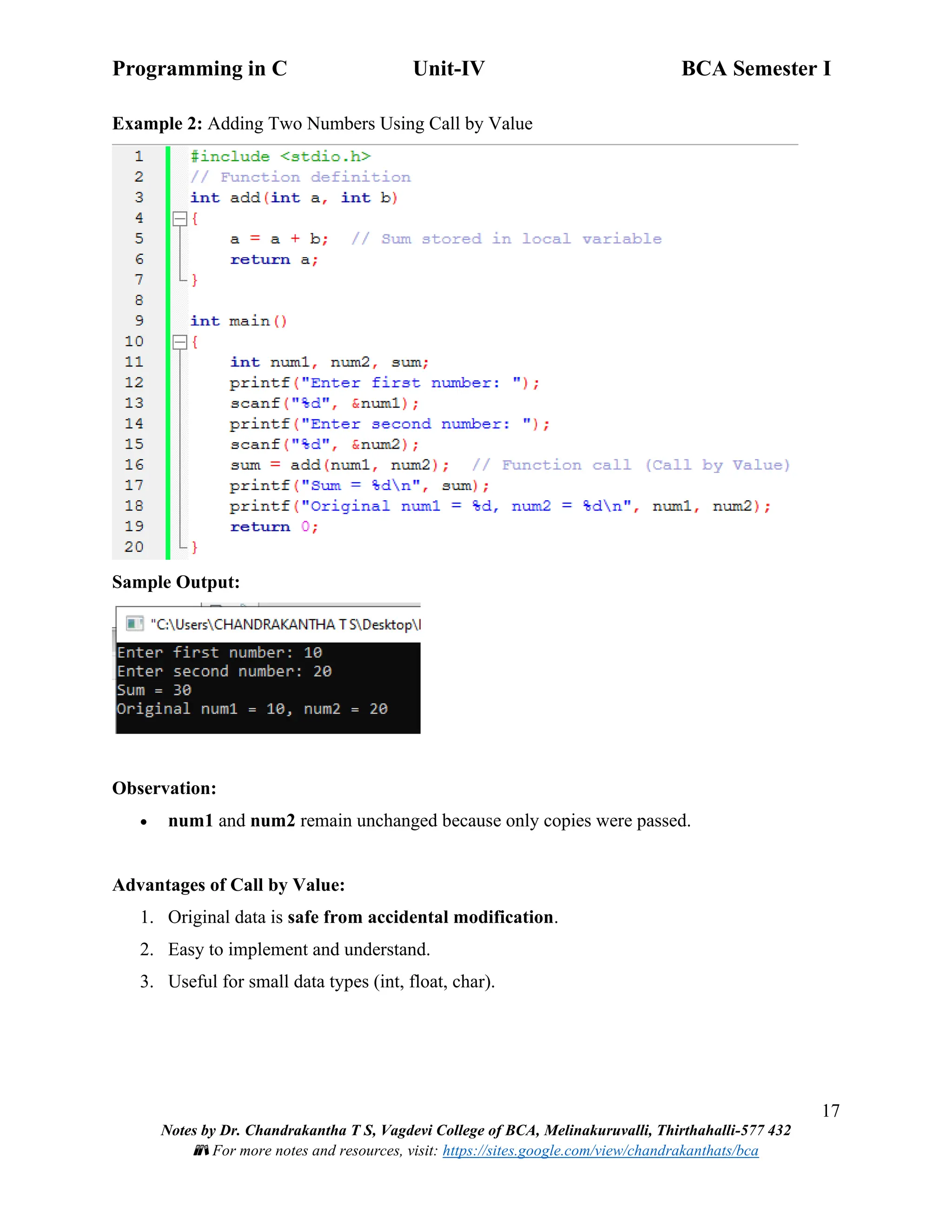Click 'sum = add(num1, num2);' statement
952x1232 pixels.
(x=339, y=465)
